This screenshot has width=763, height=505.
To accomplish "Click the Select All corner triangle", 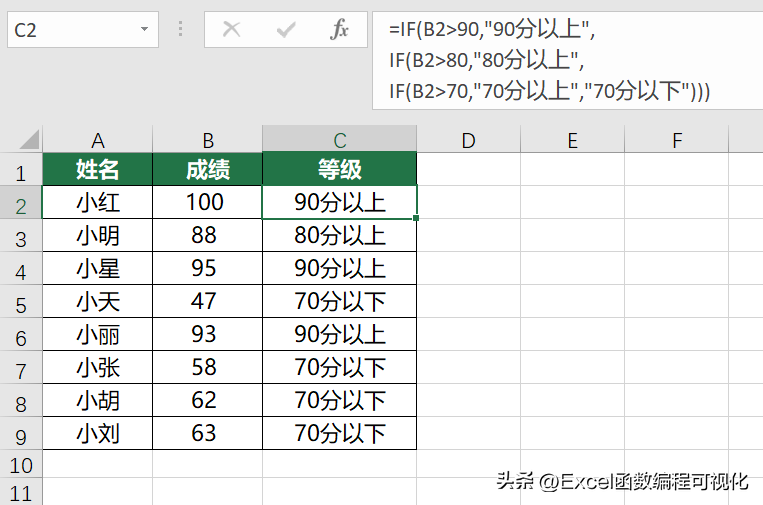I will (29, 140).
